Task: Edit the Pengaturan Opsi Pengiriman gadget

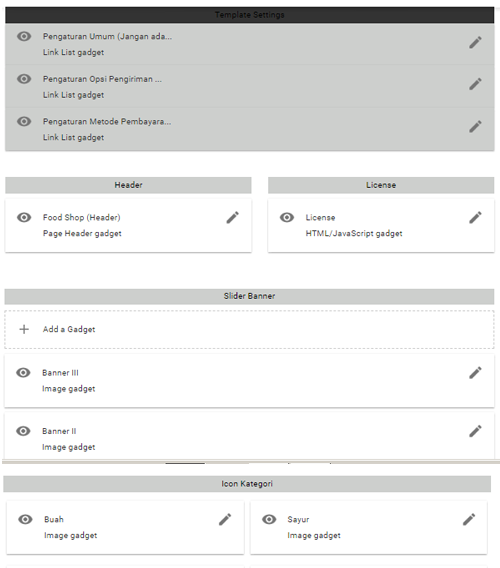Action: [x=475, y=84]
